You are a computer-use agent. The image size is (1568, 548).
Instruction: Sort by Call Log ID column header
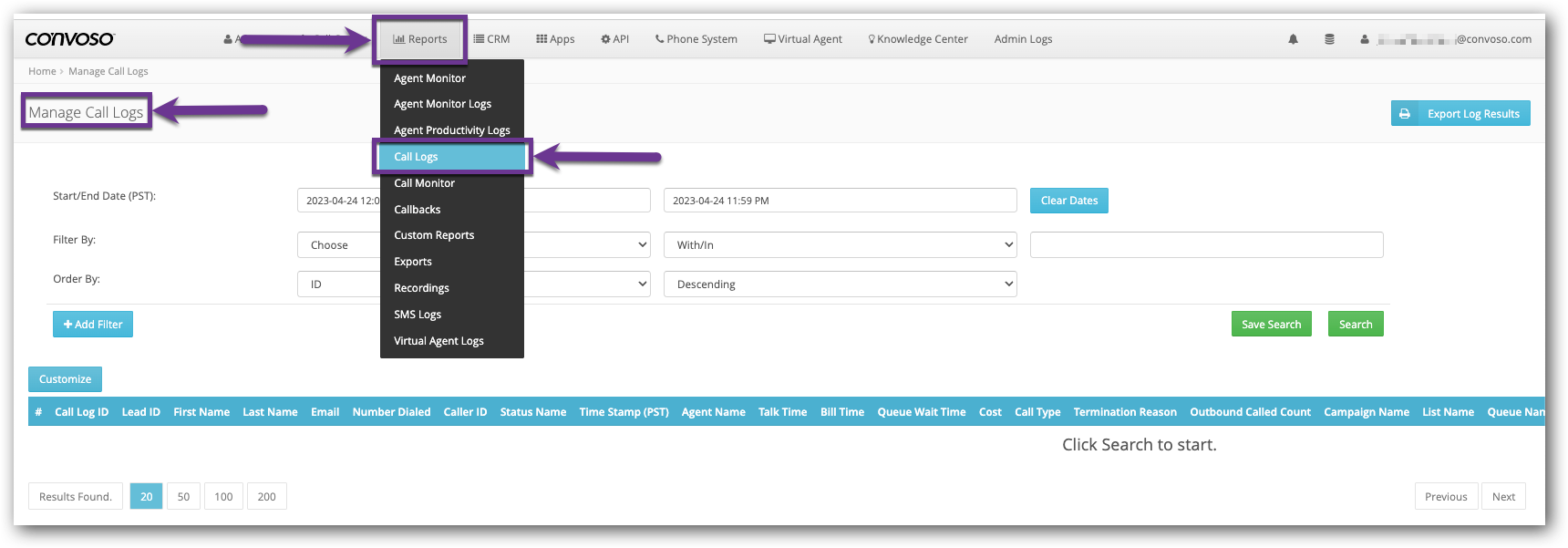82,412
